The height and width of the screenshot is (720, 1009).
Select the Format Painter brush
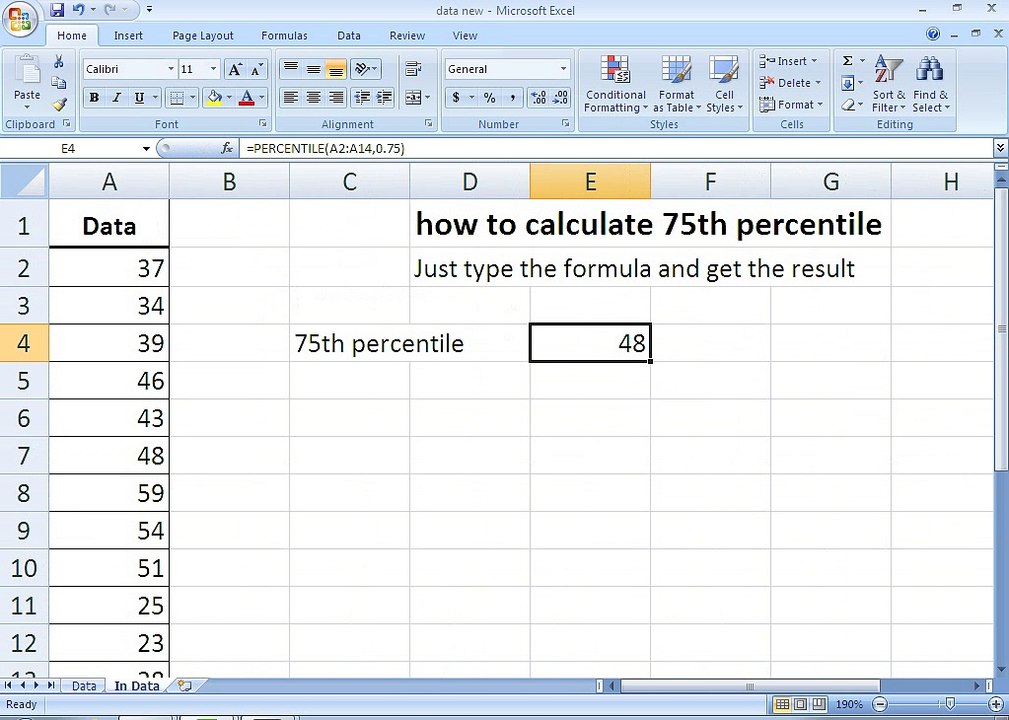pyautogui.click(x=59, y=104)
